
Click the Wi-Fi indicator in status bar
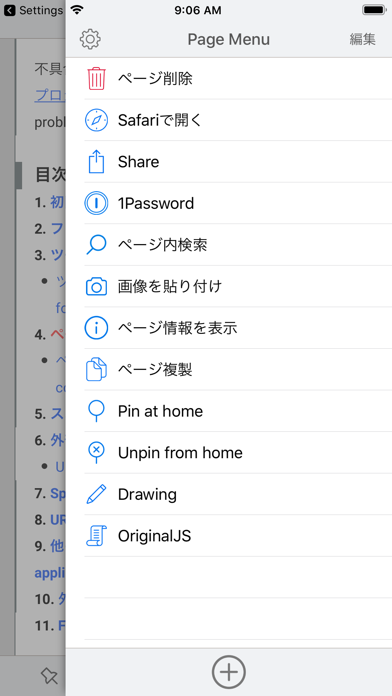[x=77, y=10]
